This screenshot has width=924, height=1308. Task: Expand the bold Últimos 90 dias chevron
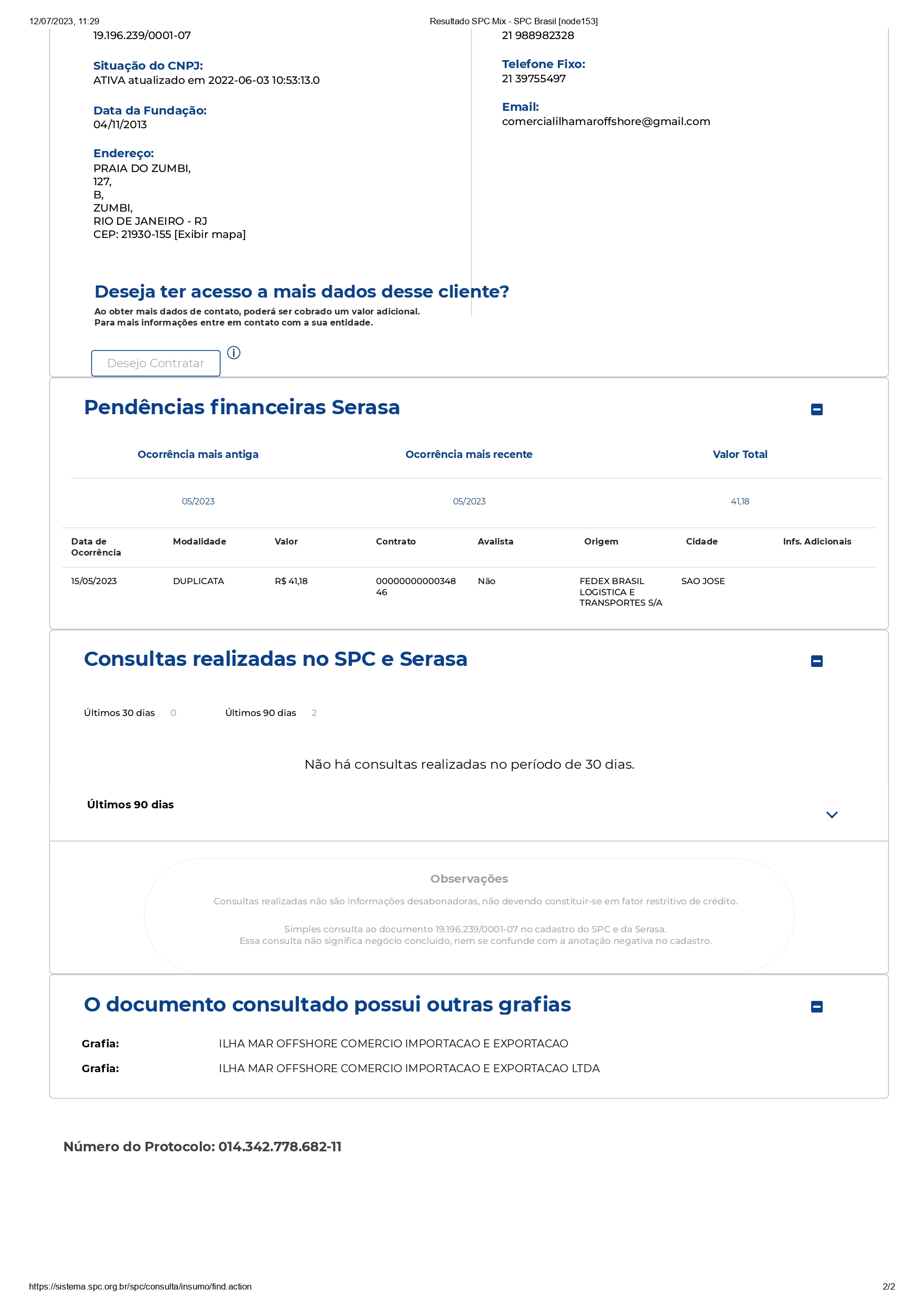click(831, 815)
